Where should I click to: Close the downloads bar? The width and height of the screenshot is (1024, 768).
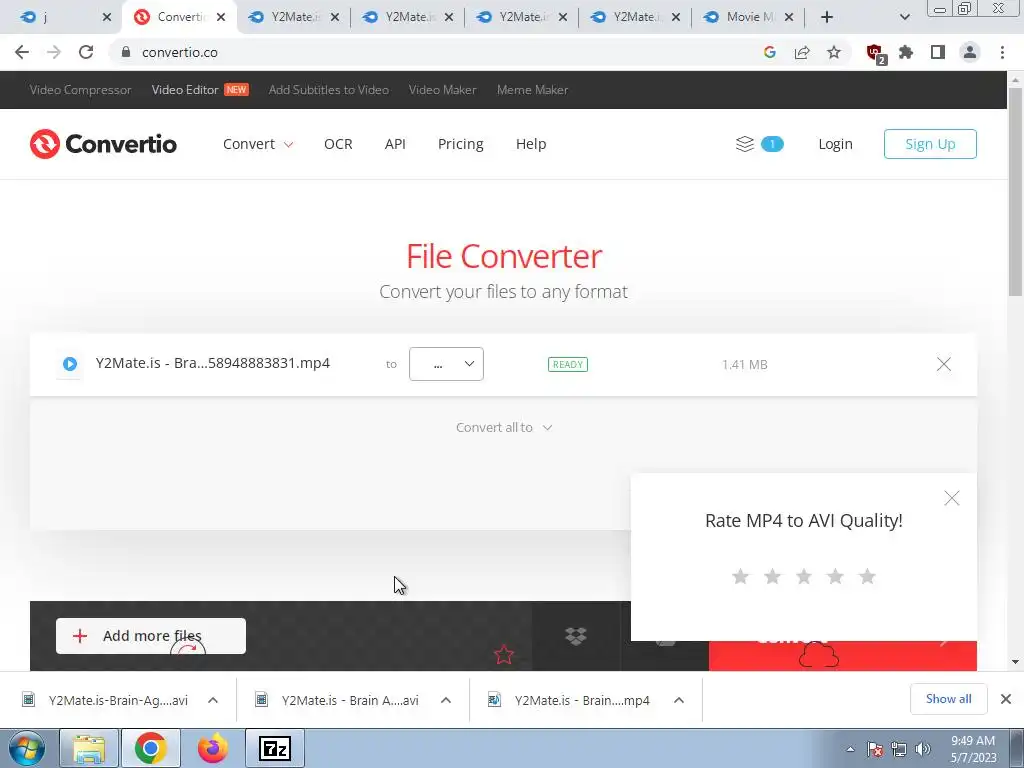1006,699
